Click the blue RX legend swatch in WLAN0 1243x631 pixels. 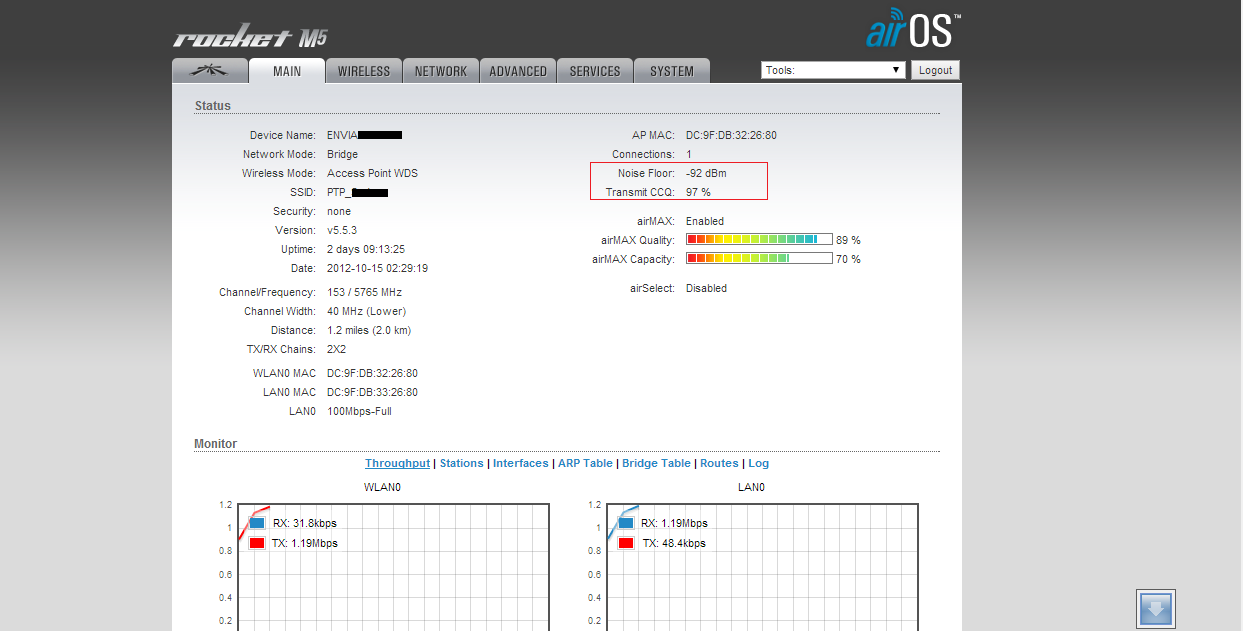(x=257, y=523)
